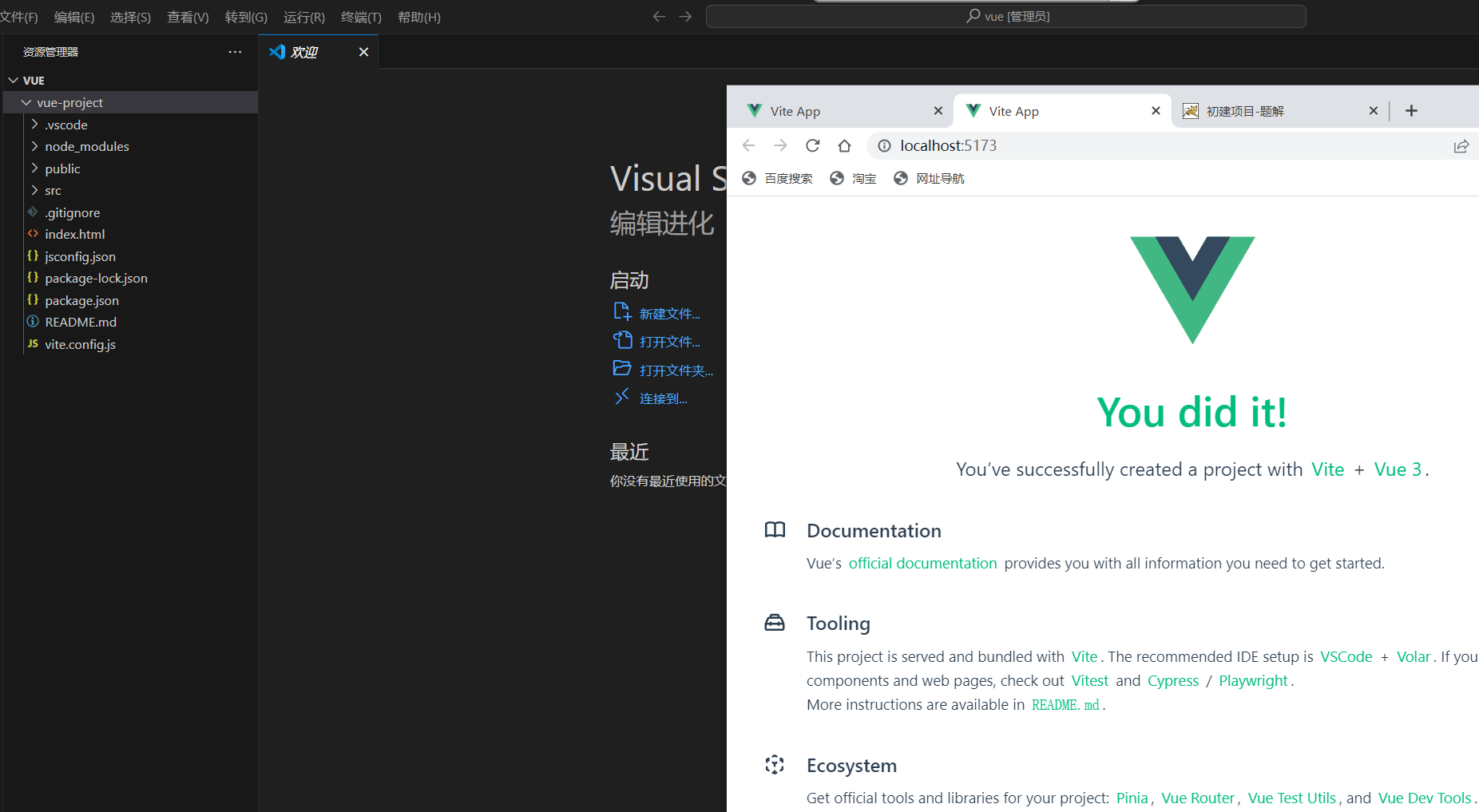The height and width of the screenshot is (812, 1479).
Task: Open a new browser tab with plus button
Action: [x=1411, y=111]
